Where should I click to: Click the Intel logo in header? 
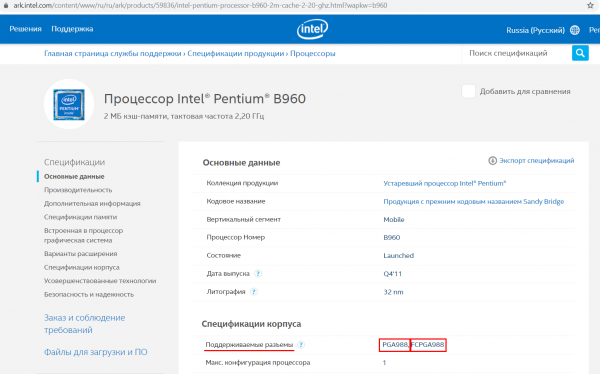[x=312, y=29]
